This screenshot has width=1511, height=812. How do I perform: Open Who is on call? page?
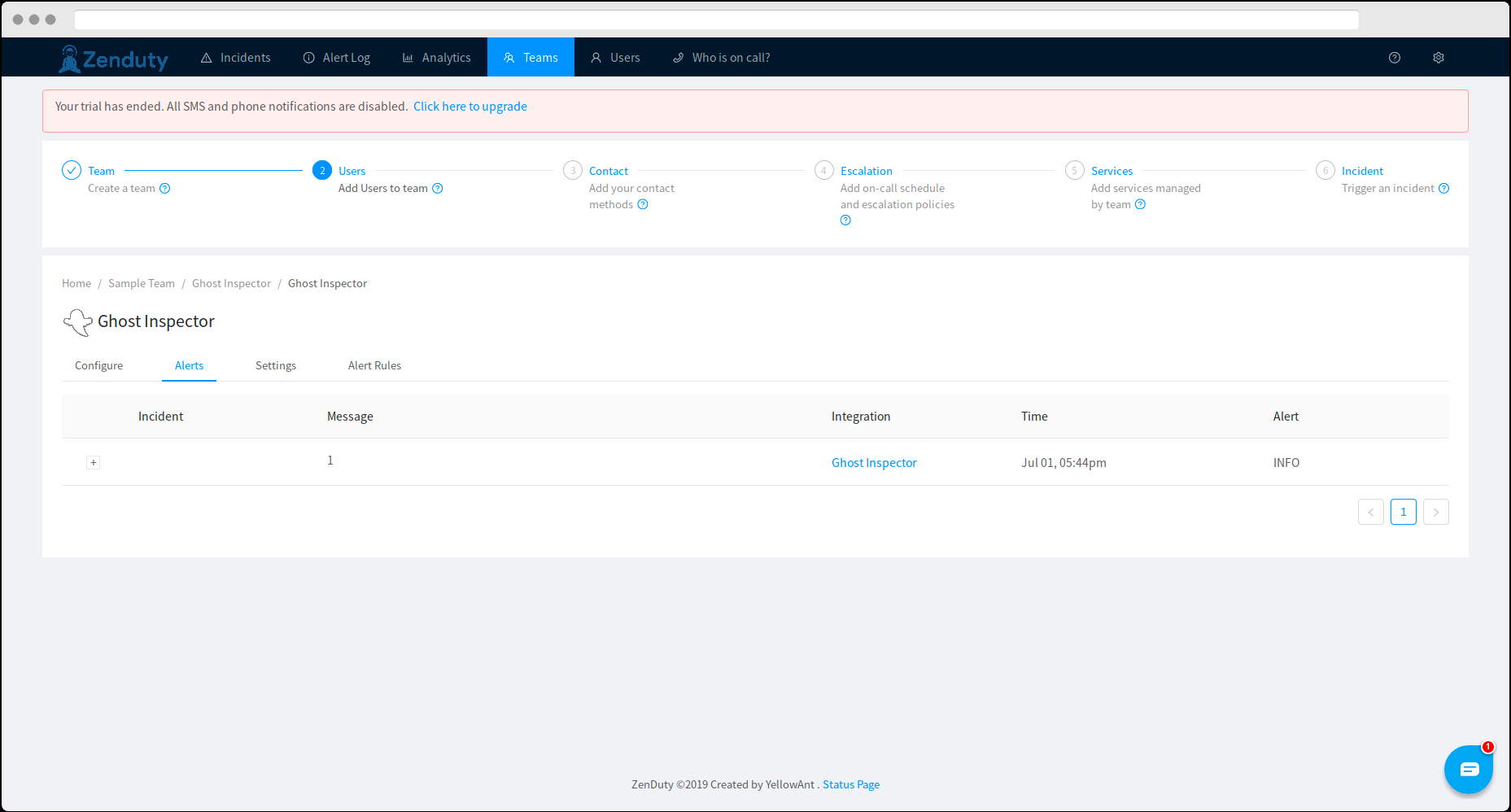pyautogui.click(x=721, y=58)
